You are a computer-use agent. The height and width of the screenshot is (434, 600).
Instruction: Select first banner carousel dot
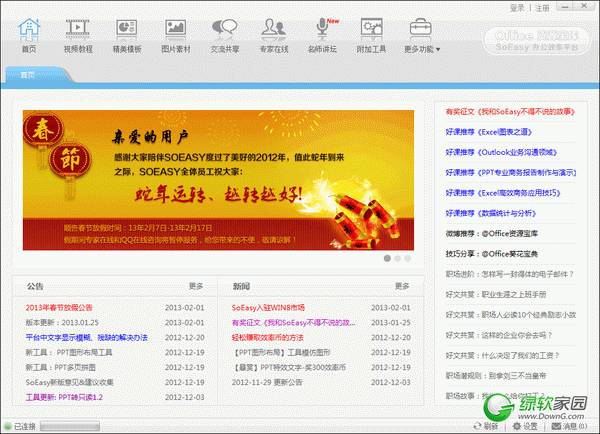tap(387, 258)
